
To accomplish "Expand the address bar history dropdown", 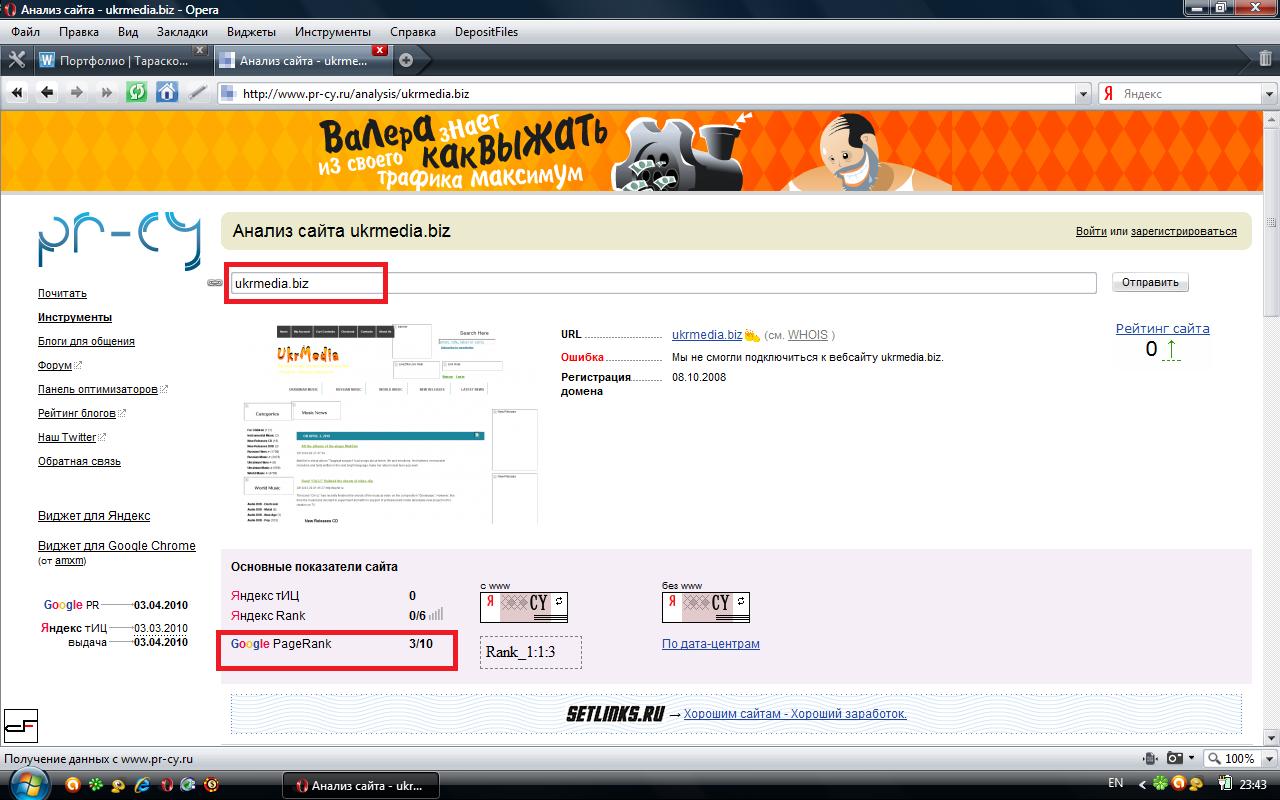I will coord(1083,94).
